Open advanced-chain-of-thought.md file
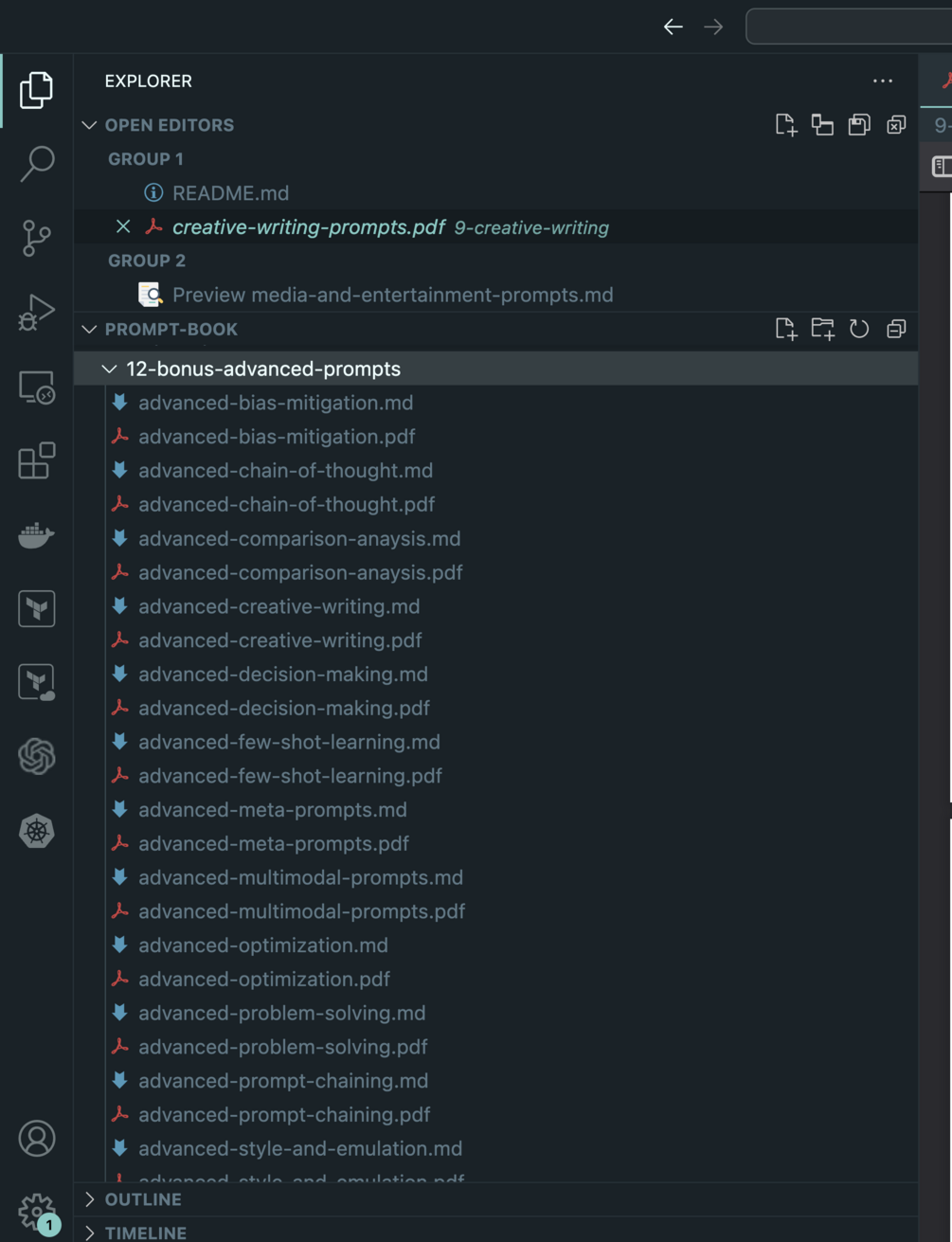Image resolution: width=952 pixels, height=1242 pixels. 285,471
